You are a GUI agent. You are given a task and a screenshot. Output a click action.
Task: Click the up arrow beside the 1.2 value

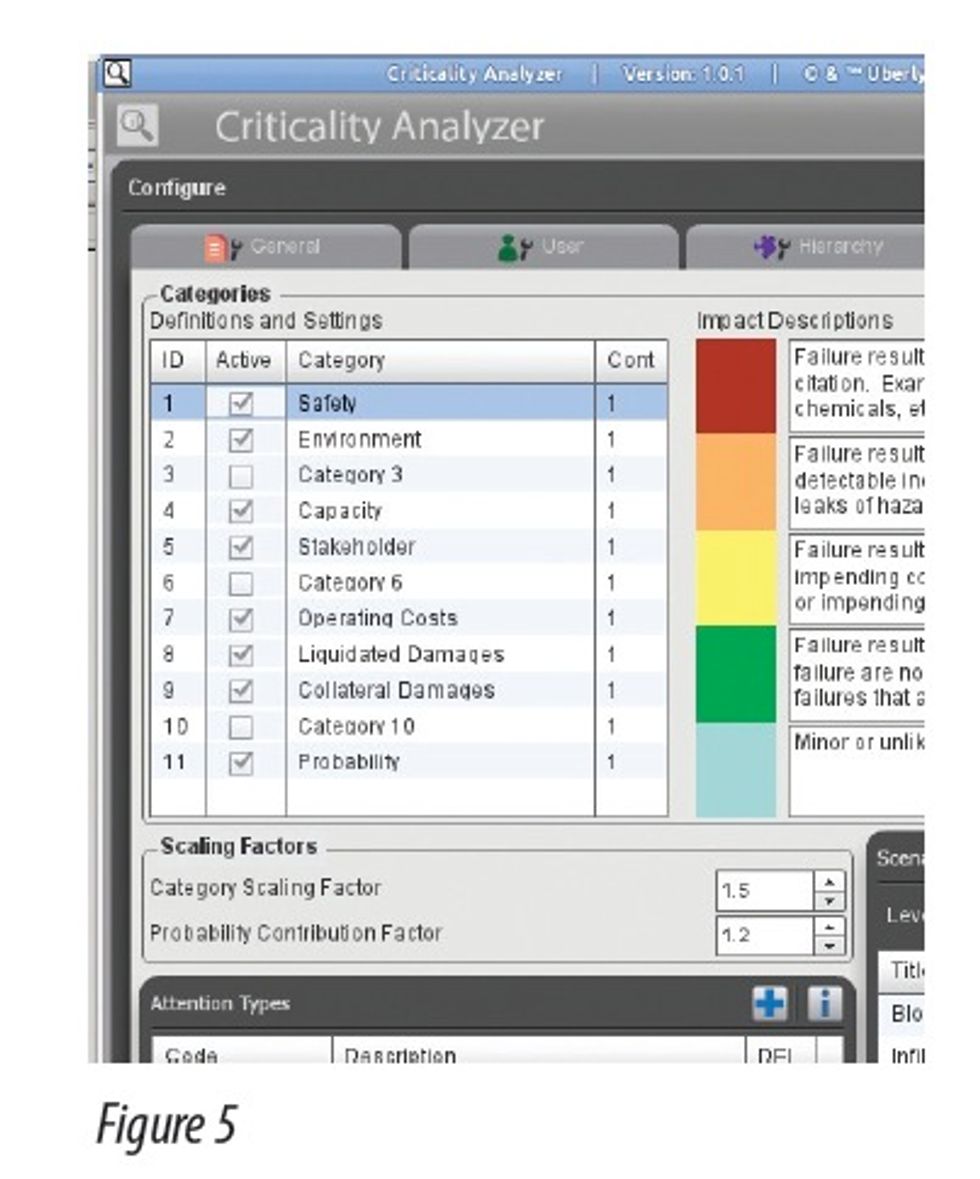pos(829,926)
